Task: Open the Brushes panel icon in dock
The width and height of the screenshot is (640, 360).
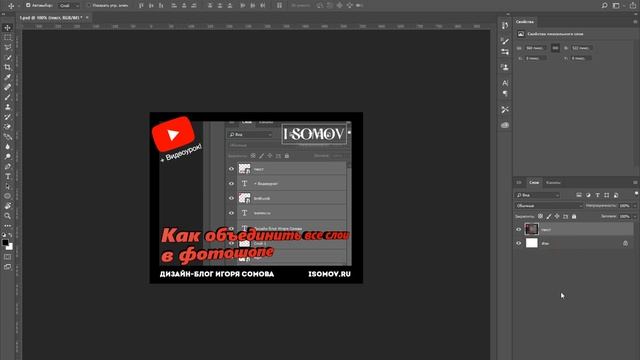Action: tap(505, 41)
